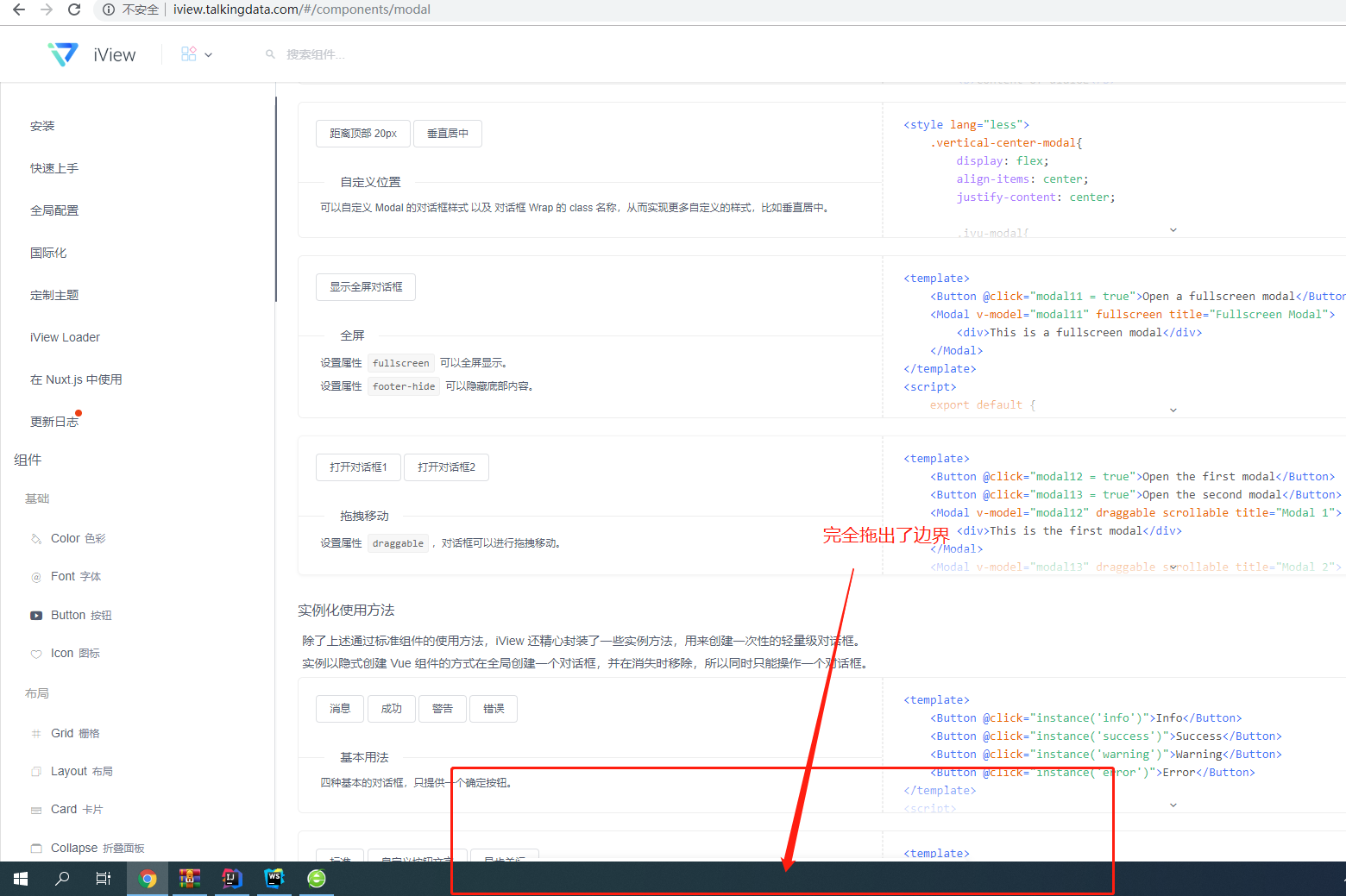Open the components grid icon beside the logo
The height and width of the screenshot is (896, 1346).
tap(189, 53)
